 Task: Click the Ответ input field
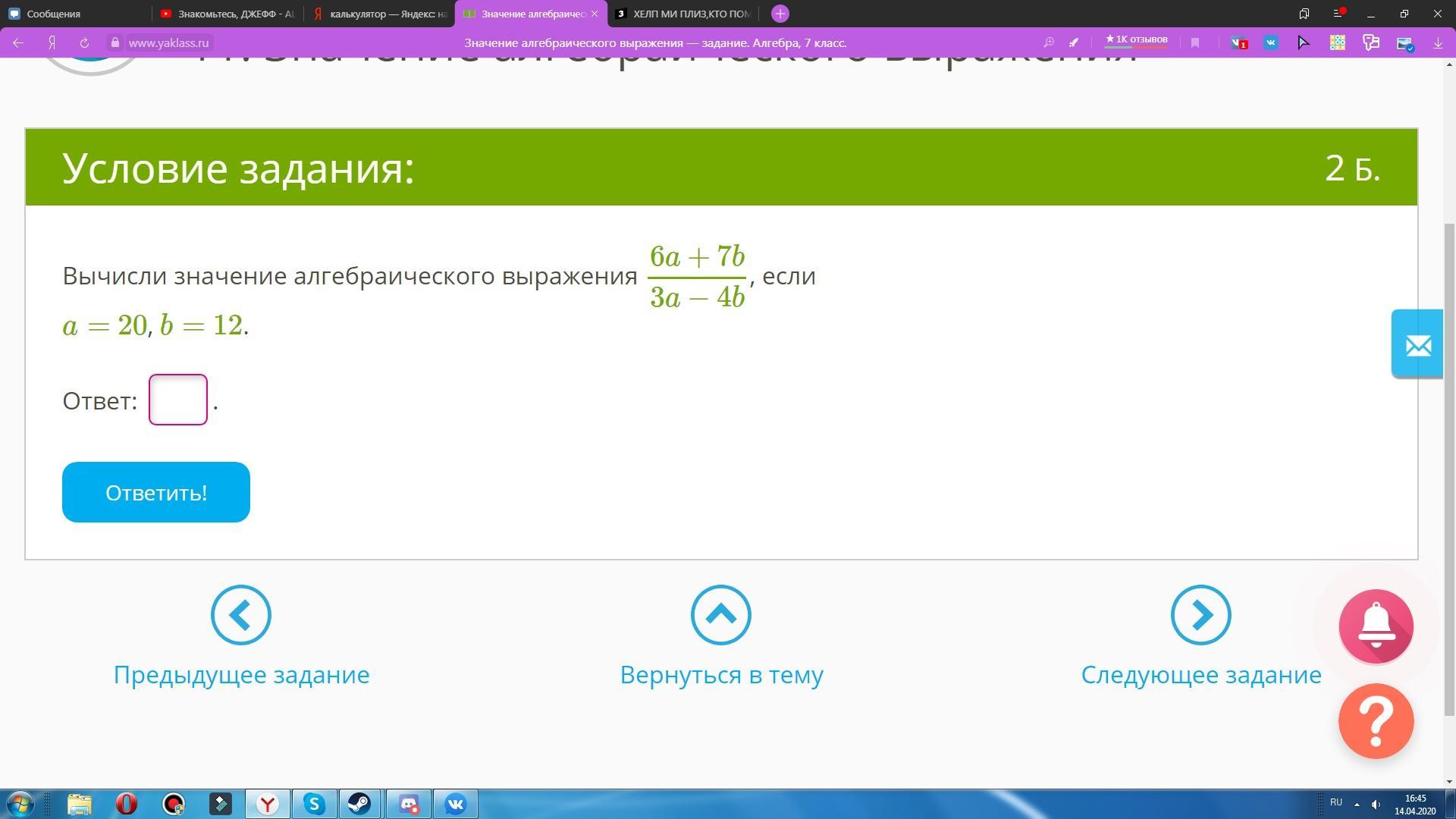[178, 400]
